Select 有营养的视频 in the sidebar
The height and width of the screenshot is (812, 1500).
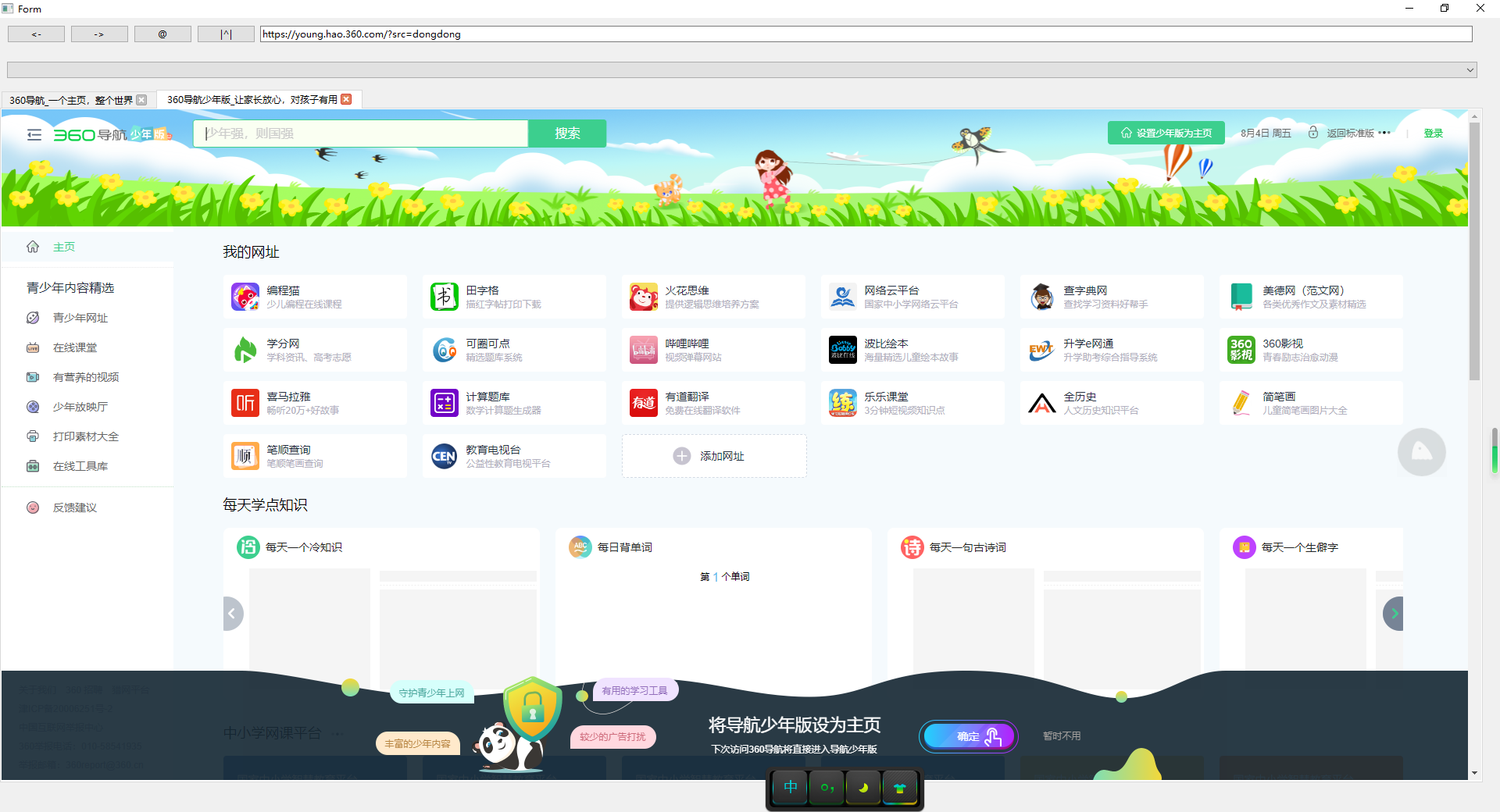[87, 377]
